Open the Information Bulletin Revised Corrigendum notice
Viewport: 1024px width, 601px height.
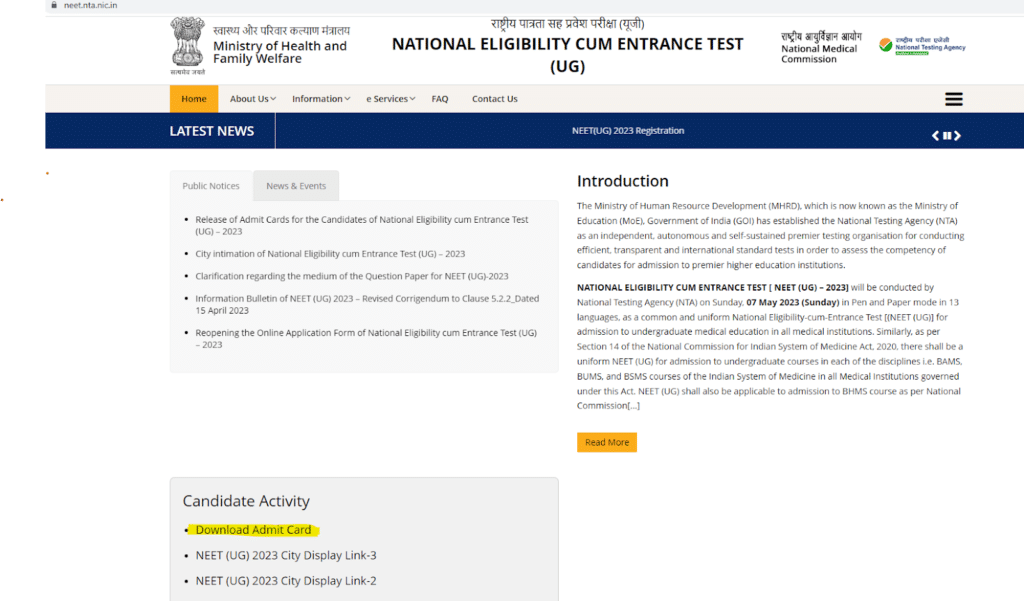pyautogui.click(x=367, y=304)
